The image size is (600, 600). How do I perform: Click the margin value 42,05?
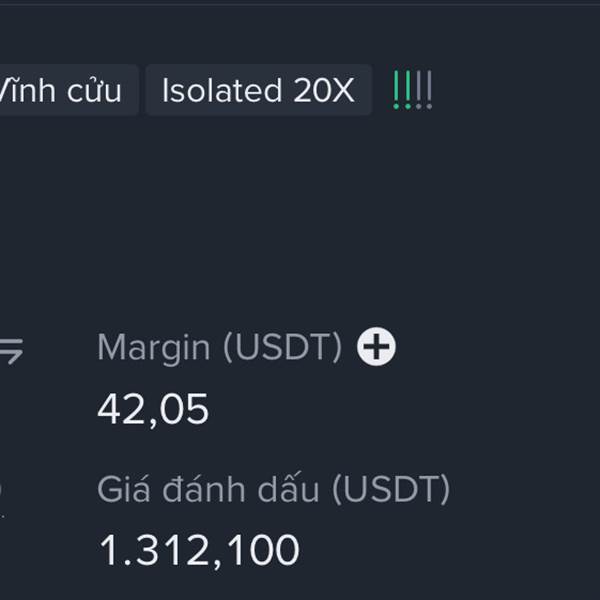(x=153, y=410)
